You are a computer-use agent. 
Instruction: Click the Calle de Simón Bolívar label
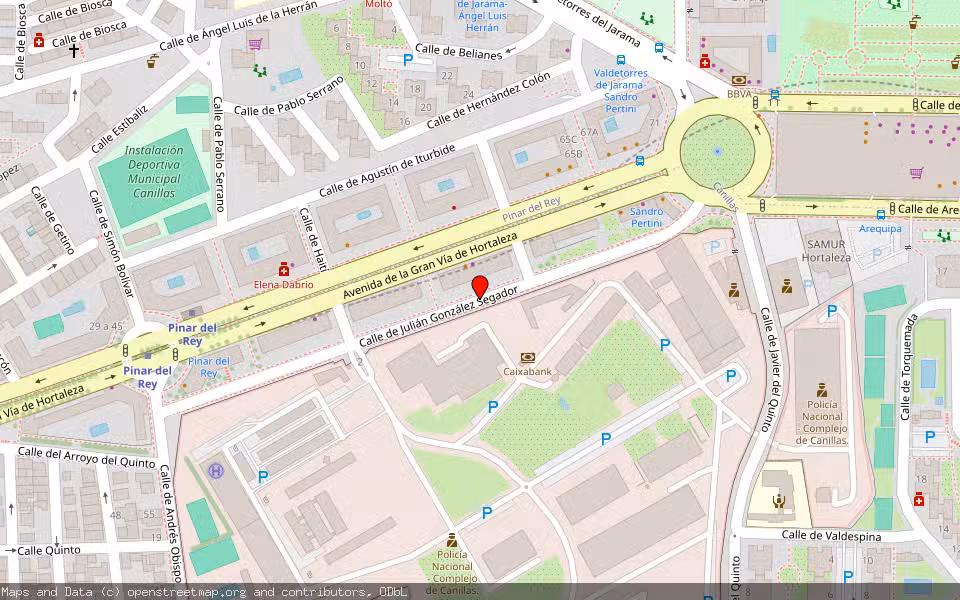(111, 244)
